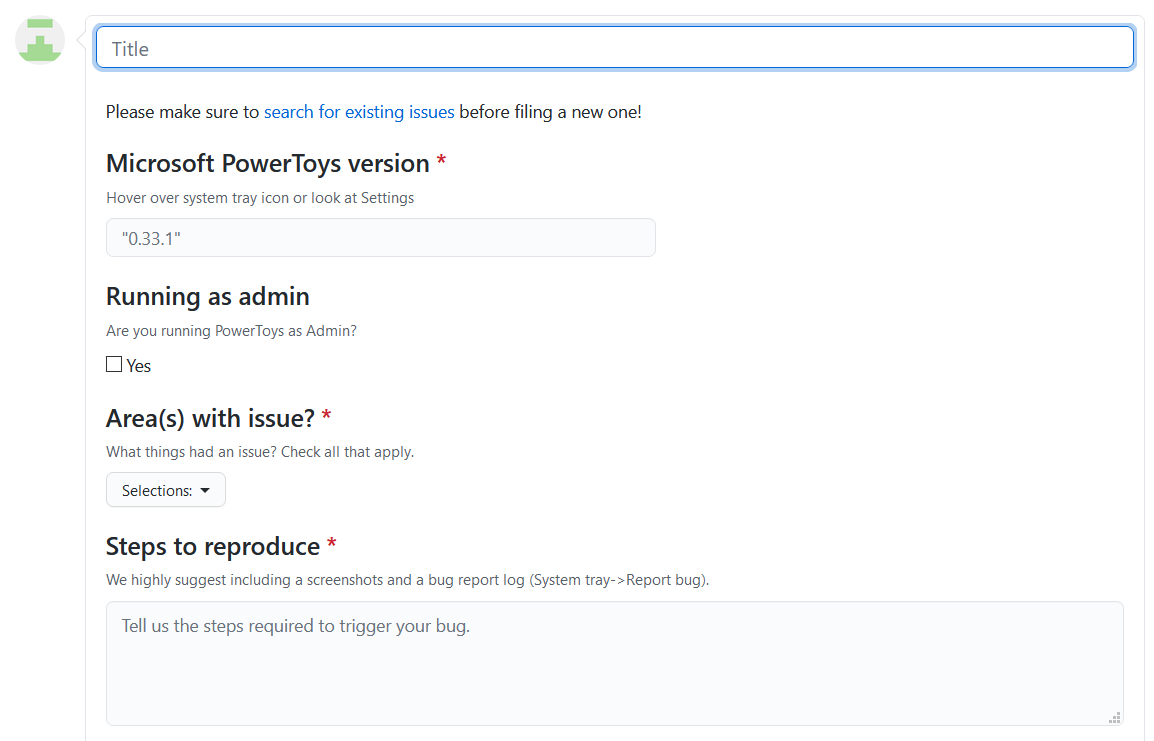
Task: Click the resize grip of the steps text area
Action: point(1115,717)
